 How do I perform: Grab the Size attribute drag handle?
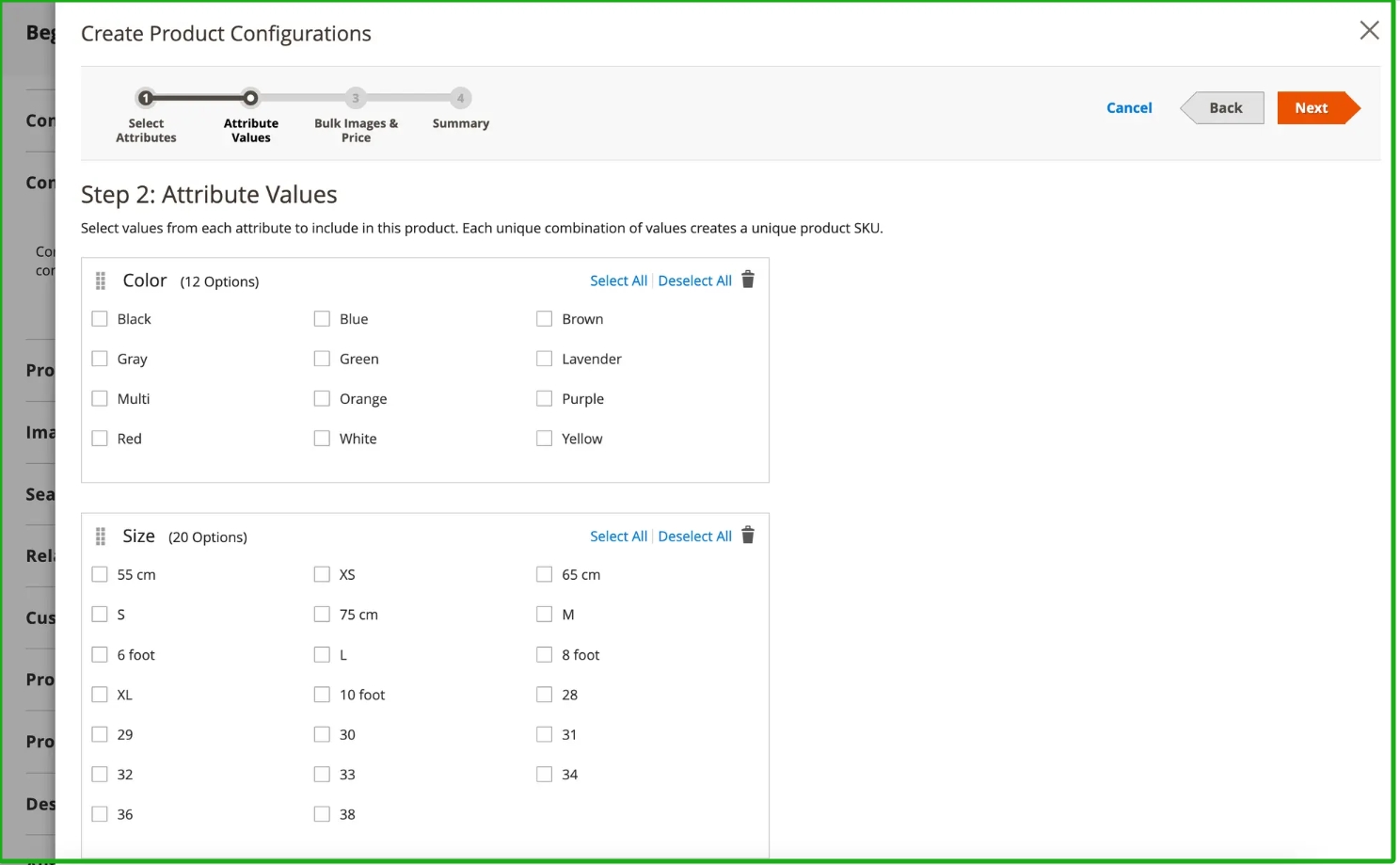[x=101, y=537]
